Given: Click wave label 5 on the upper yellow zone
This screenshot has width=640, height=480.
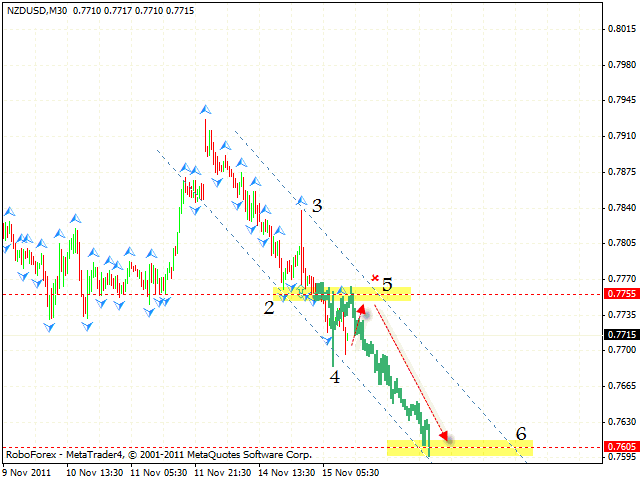Looking at the screenshot, I should 387,284.
